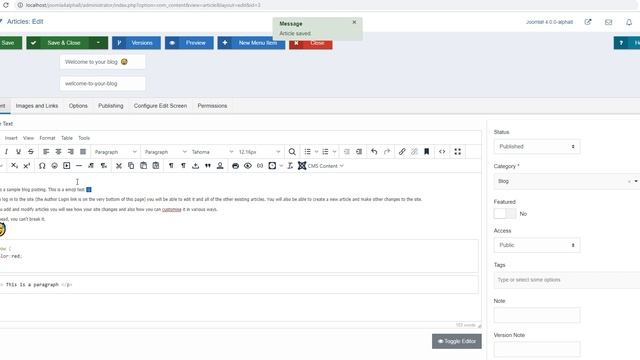Redo the last undone edit
Screen dimensions: 640x360
coord(387,152)
